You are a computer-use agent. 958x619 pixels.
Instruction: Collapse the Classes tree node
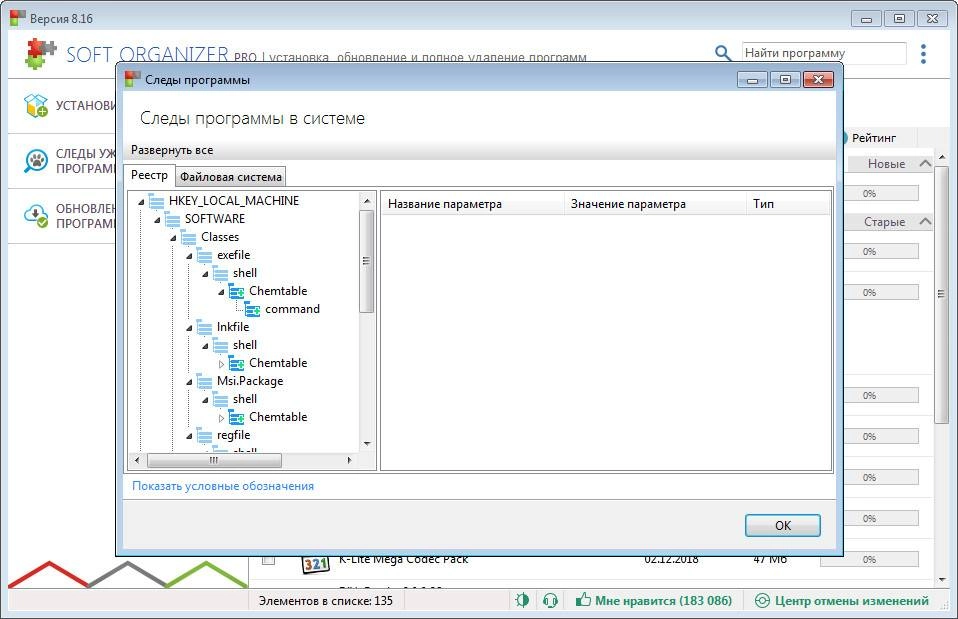tap(174, 238)
